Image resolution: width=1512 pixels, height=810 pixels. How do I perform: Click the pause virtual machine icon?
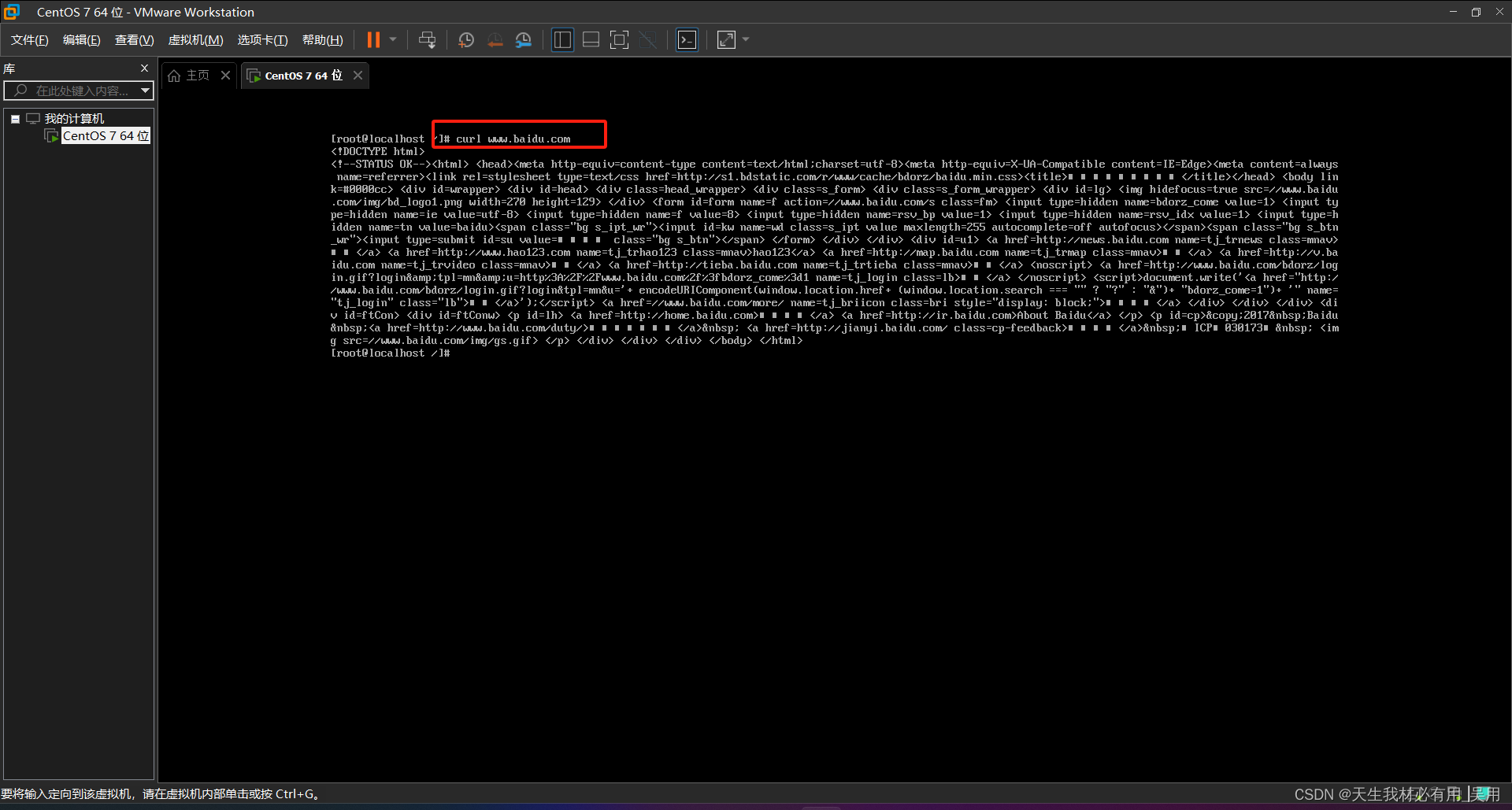click(x=373, y=40)
